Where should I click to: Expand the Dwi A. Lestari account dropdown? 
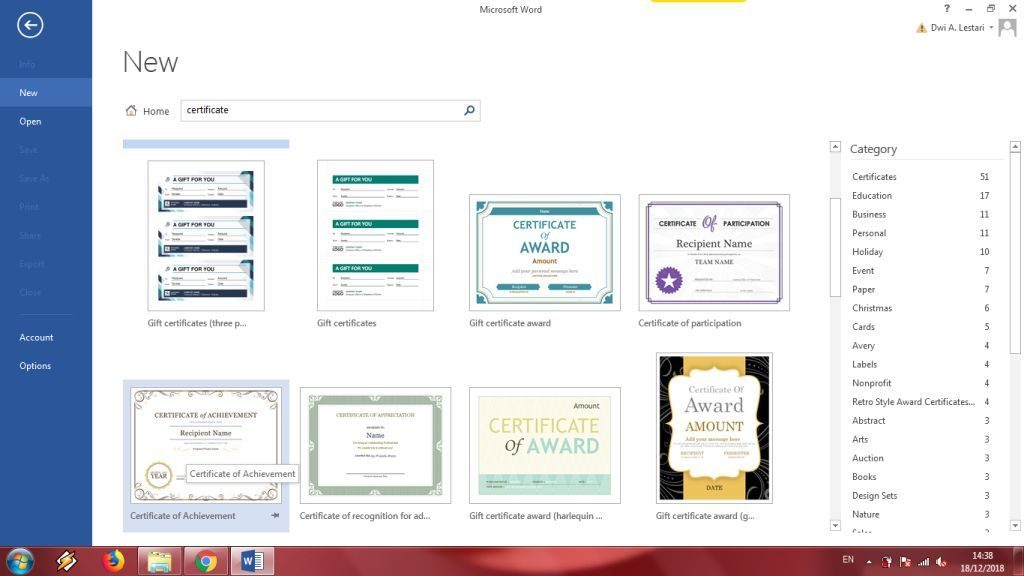point(991,28)
